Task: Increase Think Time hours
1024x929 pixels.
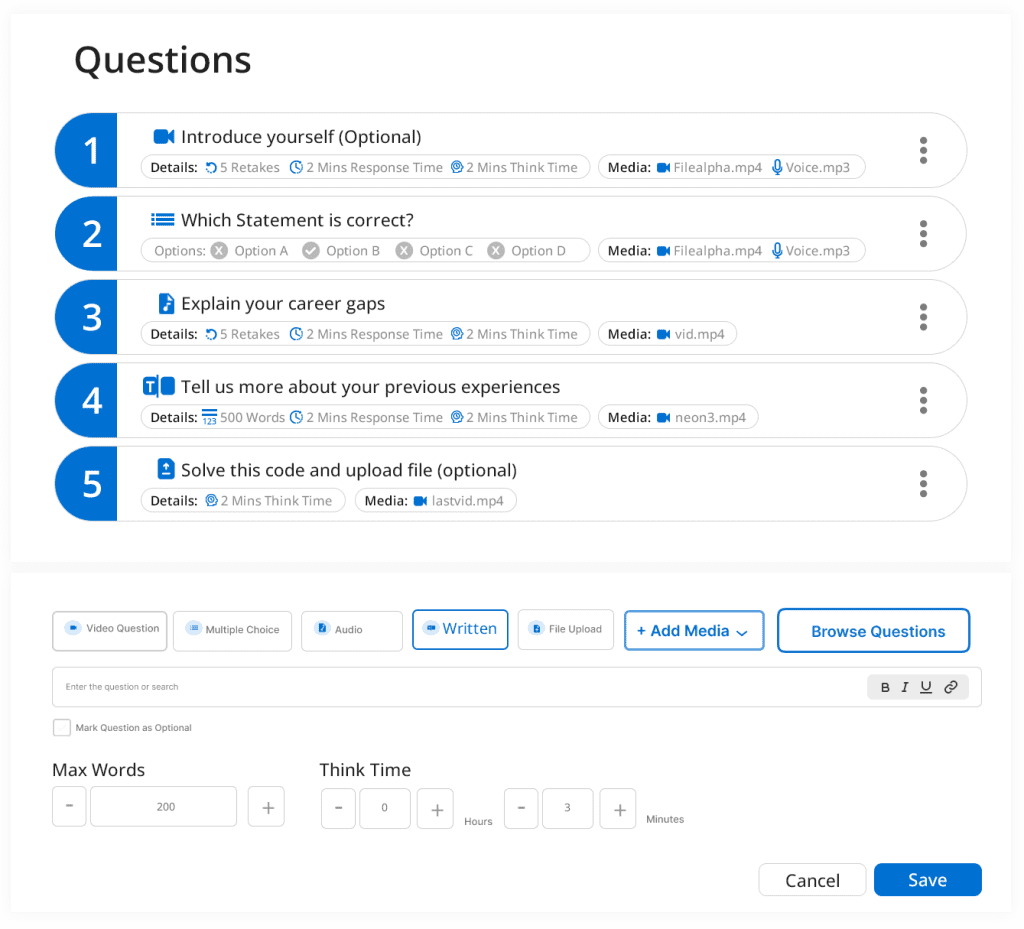Action: coord(435,808)
